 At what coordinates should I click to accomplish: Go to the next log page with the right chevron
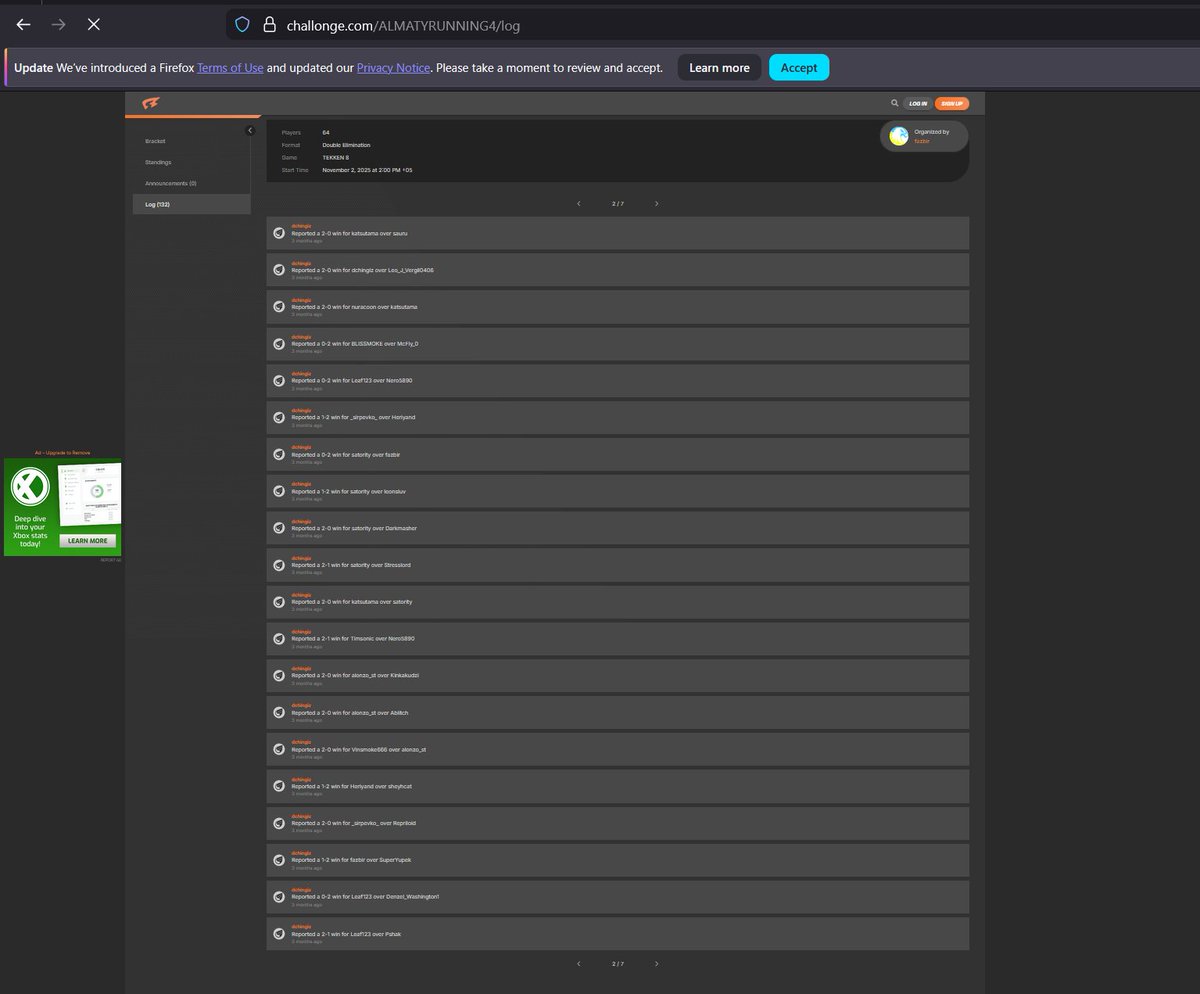[x=657, y=203]
